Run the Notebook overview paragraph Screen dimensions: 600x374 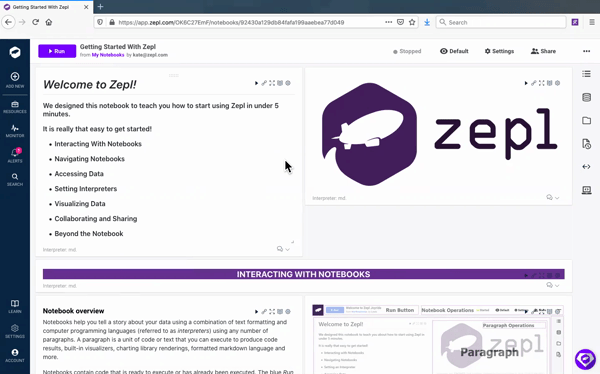[x=256, y=312]
